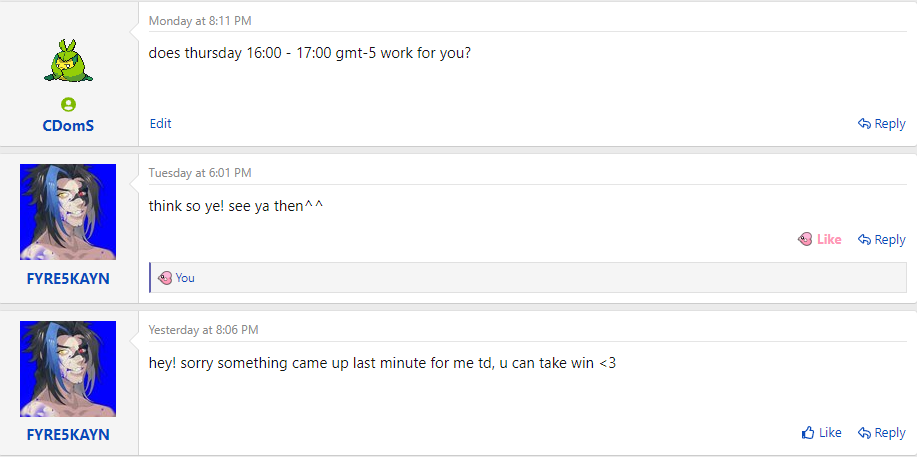The image size is (917, 457).
Task: Like the "sorry something came up" post
Action: tap(821, 433)
